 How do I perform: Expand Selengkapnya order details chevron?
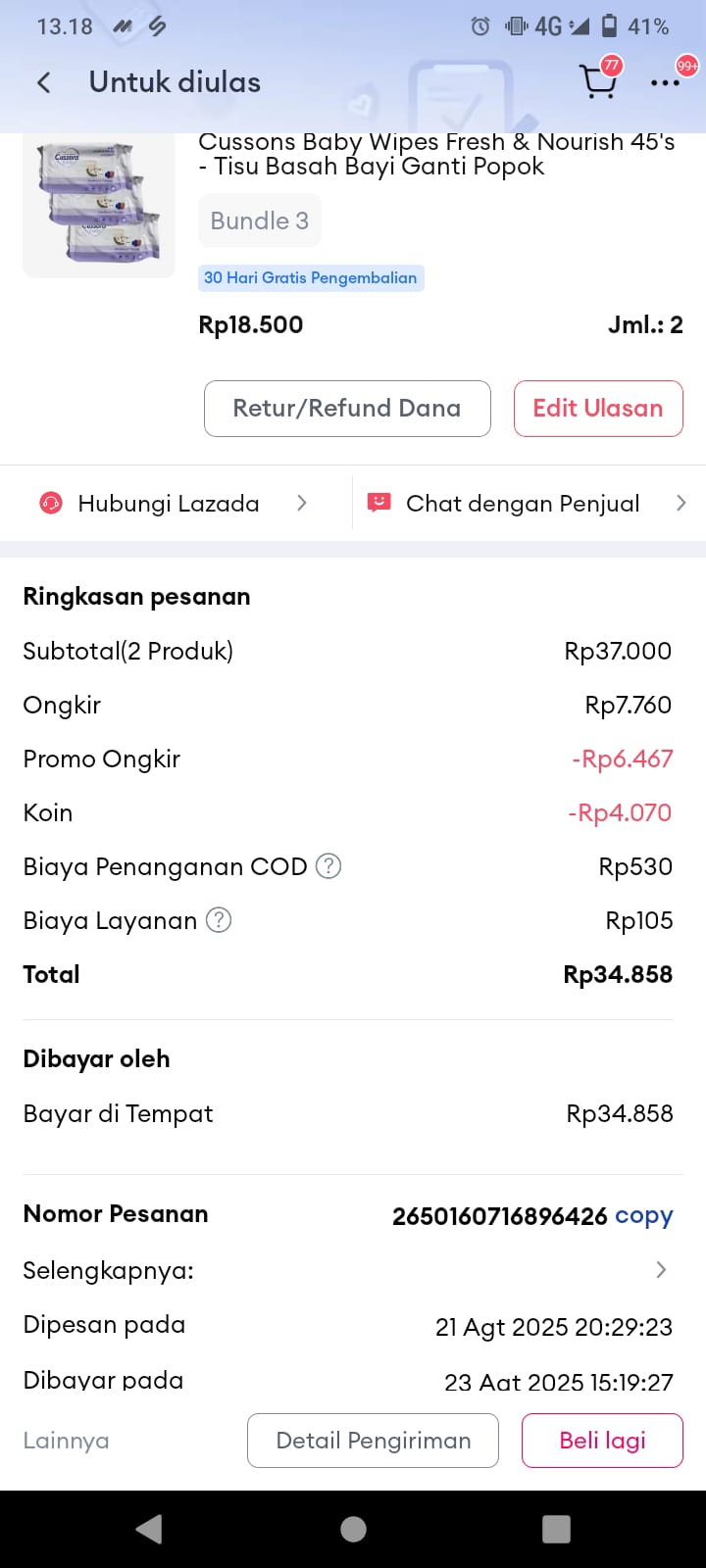(x=661, y=1270)
